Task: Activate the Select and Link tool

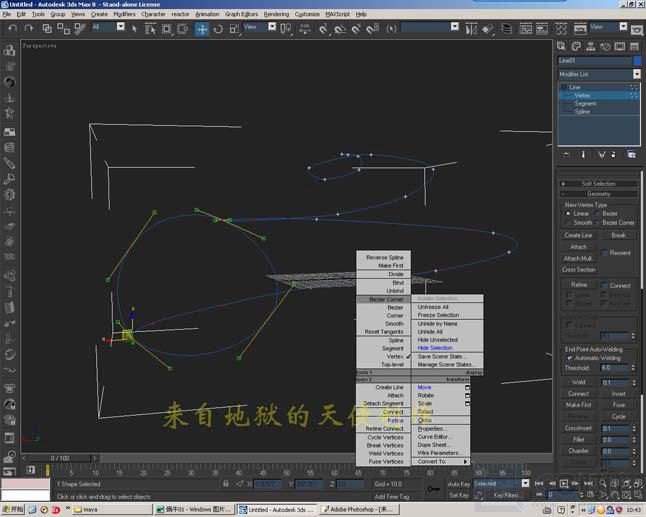Action: coord(47,28)
